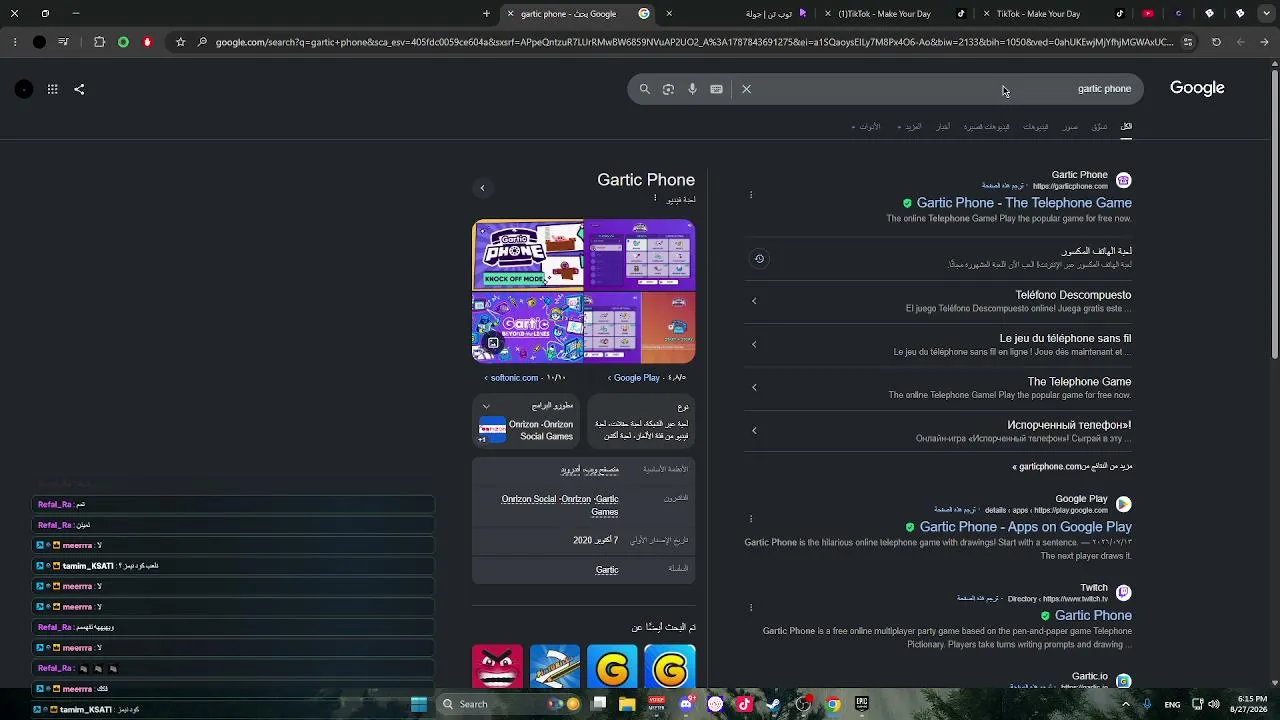This screenshot has width=1280, height=720.
Task: Click the Gartic Phone site favicon
Action: (1124, 180)
